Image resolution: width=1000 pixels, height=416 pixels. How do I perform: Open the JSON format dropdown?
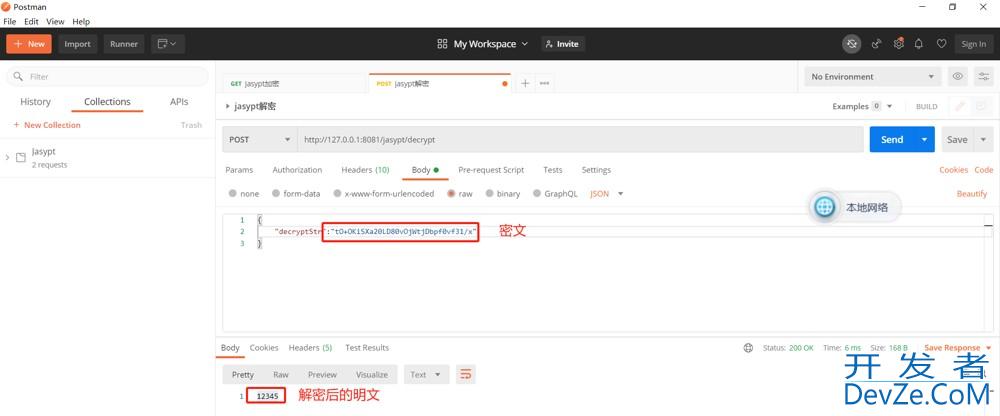(x=607, y=193)
